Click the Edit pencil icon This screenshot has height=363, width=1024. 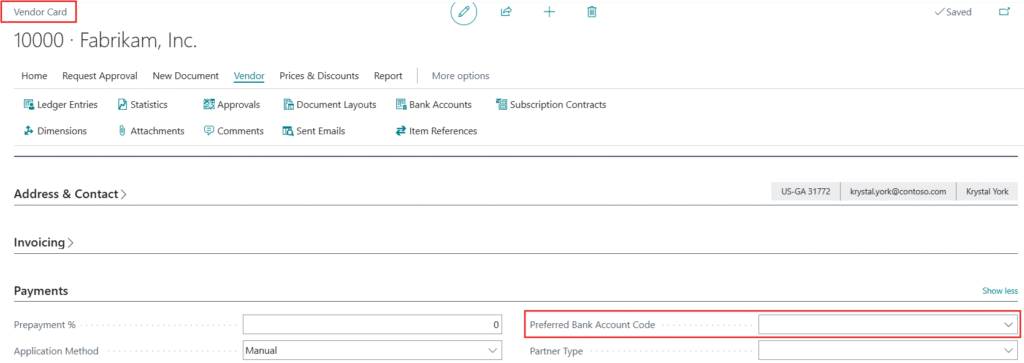tap(464, 12)
